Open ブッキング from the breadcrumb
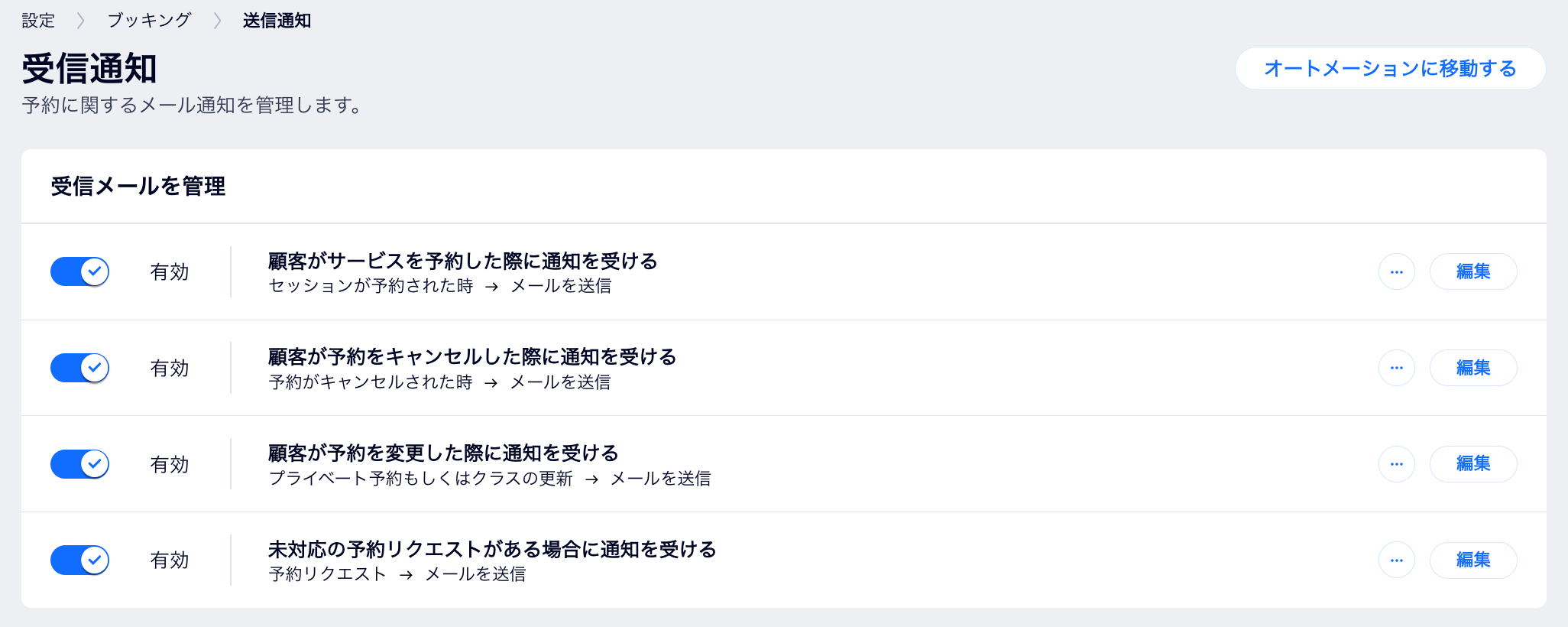 point(150,21)
